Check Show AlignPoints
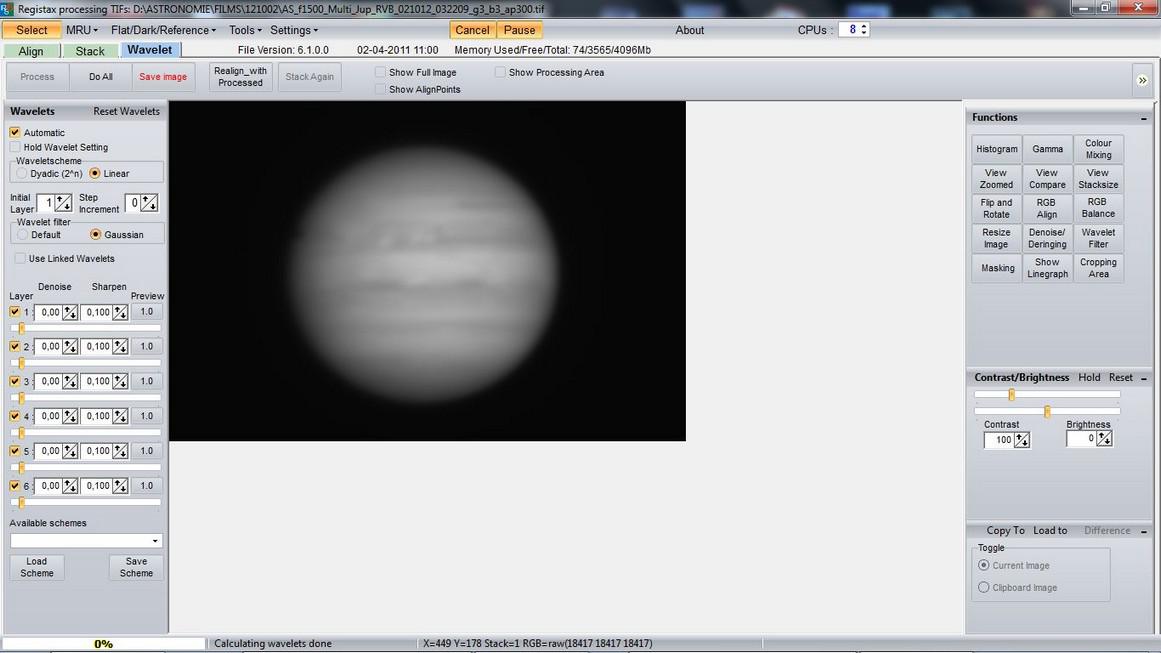Viewport: 1161px width, 653px height. [381, 90]
